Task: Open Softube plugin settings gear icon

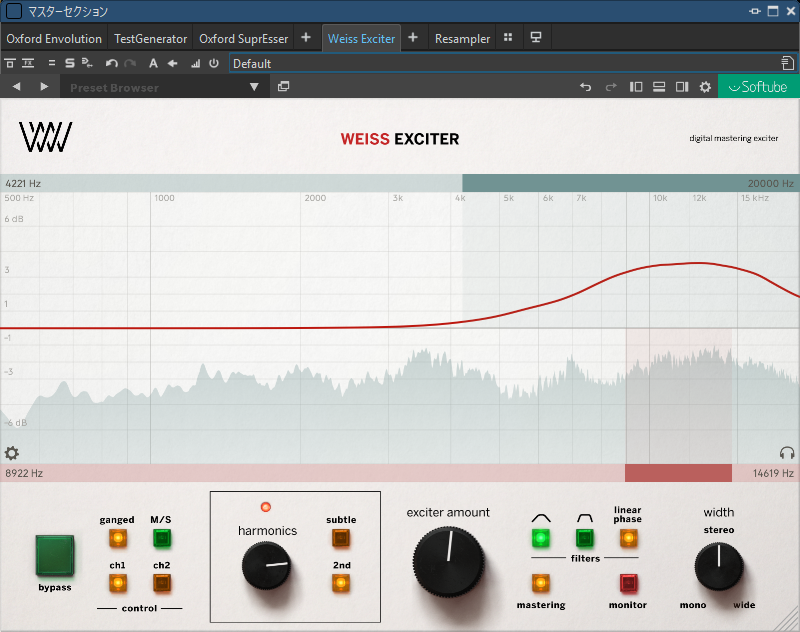Action: point(705,87)
